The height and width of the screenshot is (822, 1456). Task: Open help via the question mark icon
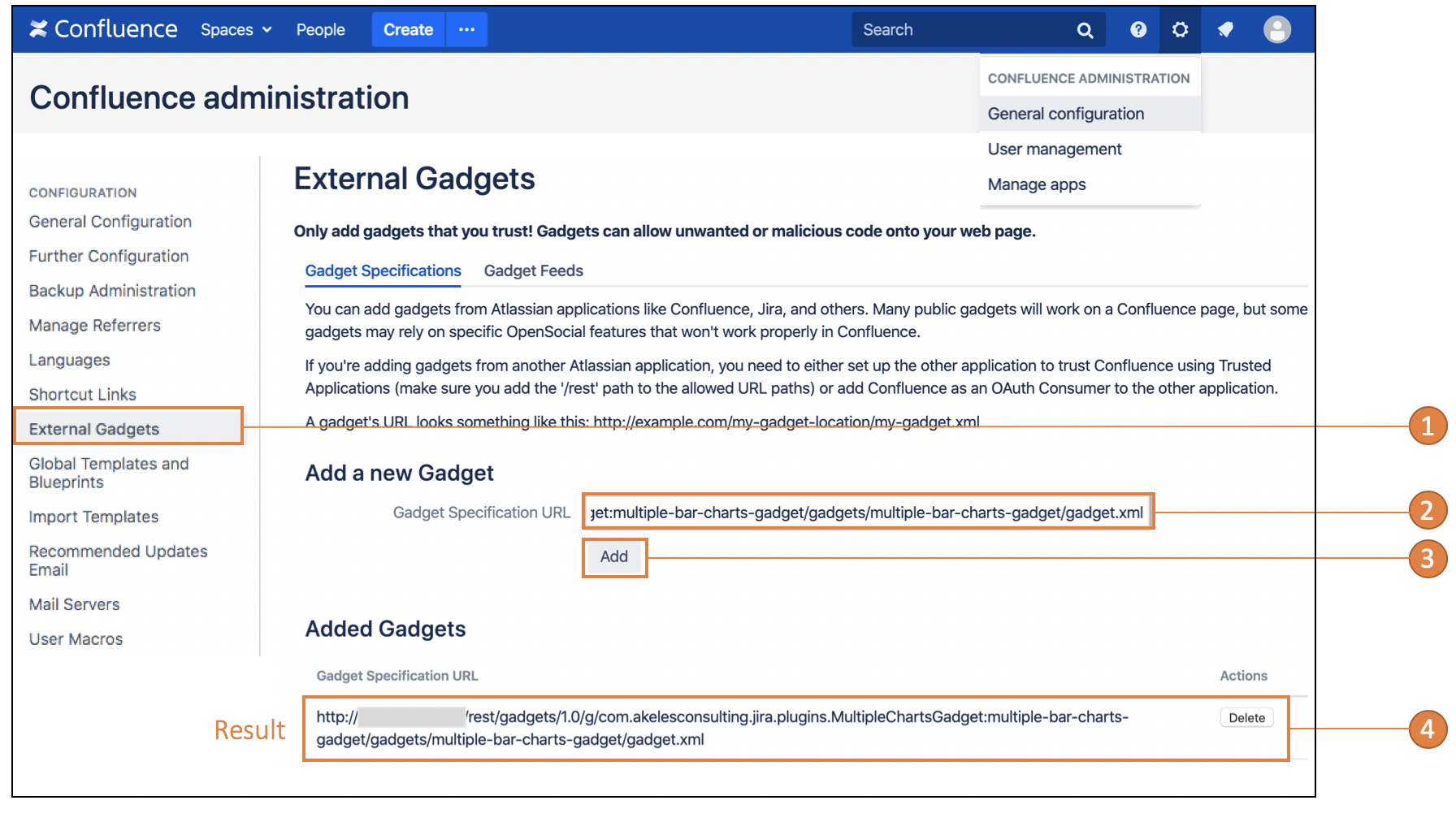[x=1138, y=30]
